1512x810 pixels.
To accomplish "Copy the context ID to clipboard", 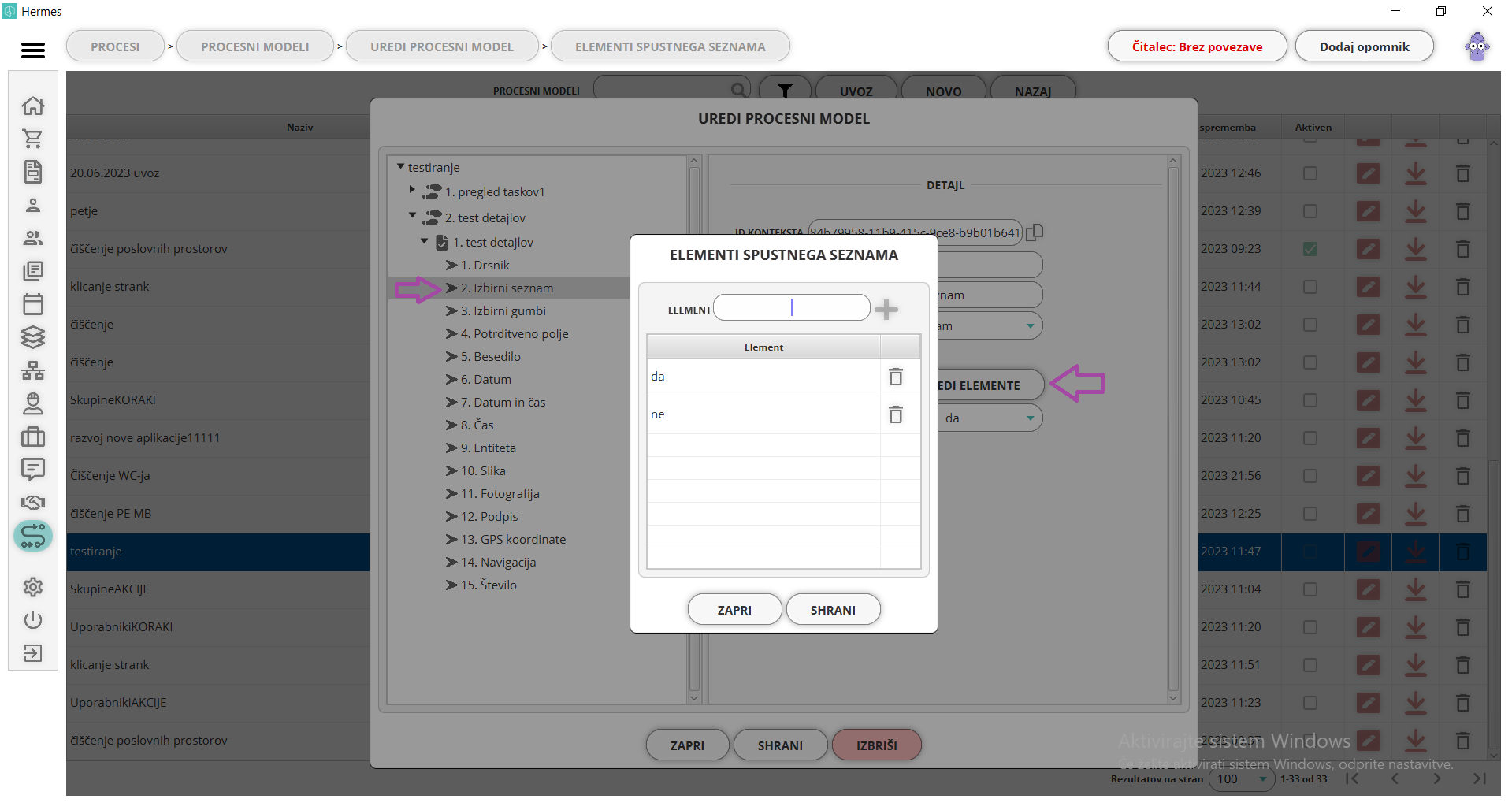I will coord(1035,232).
